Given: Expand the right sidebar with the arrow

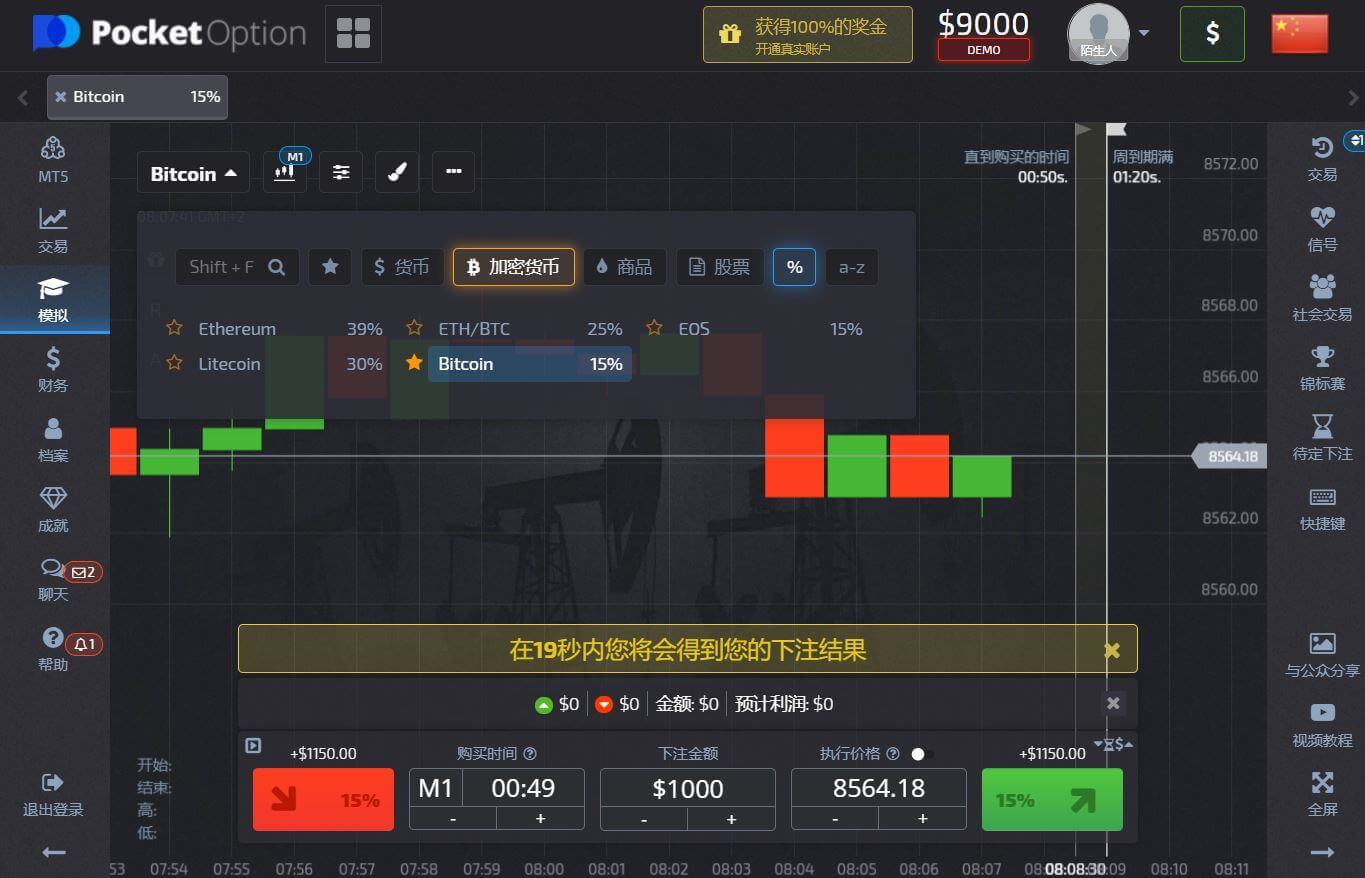Looking at the screenshot, I should click(1322, 852).
